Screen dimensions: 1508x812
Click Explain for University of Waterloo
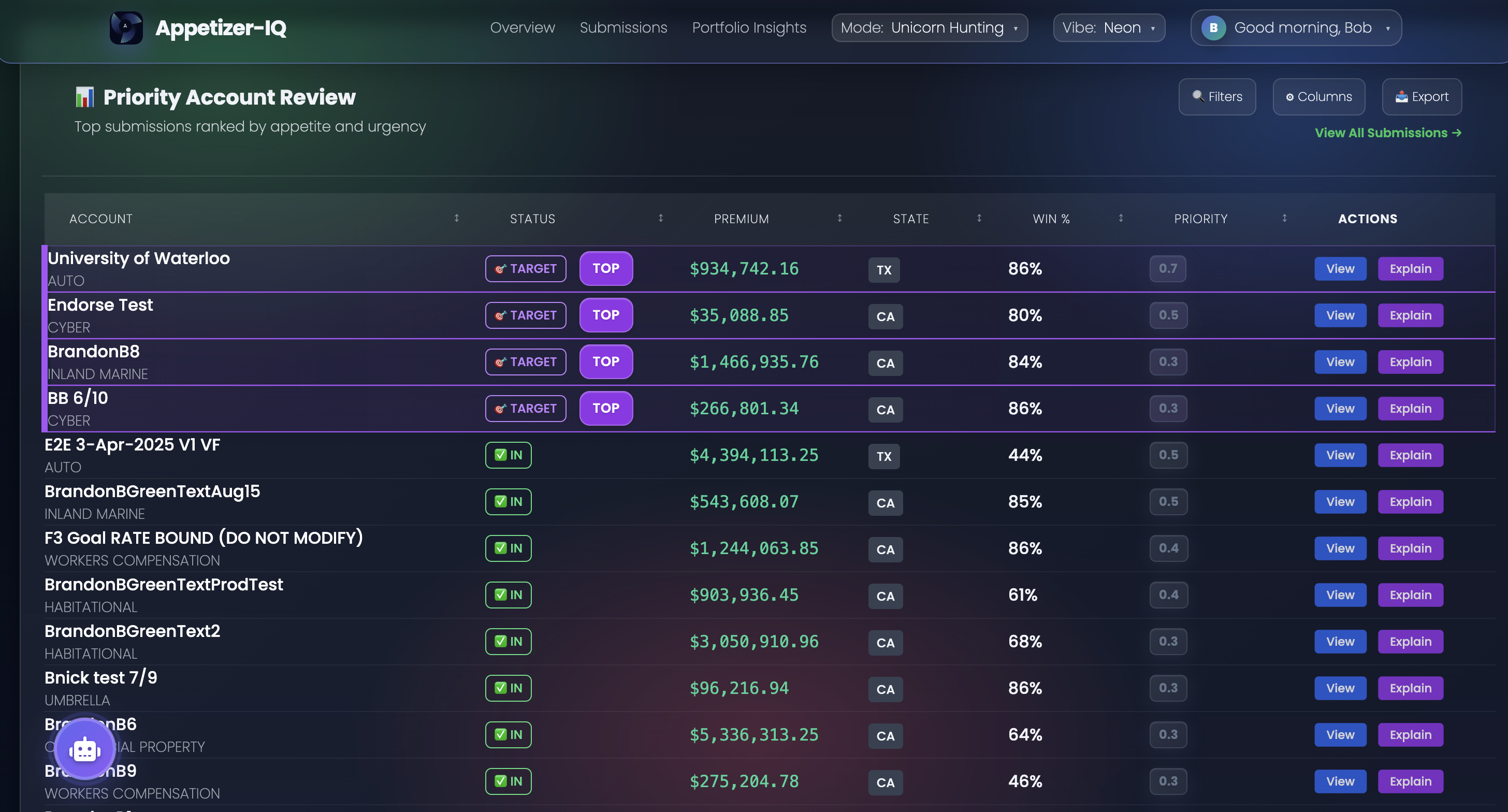[x=1410, y=269]
